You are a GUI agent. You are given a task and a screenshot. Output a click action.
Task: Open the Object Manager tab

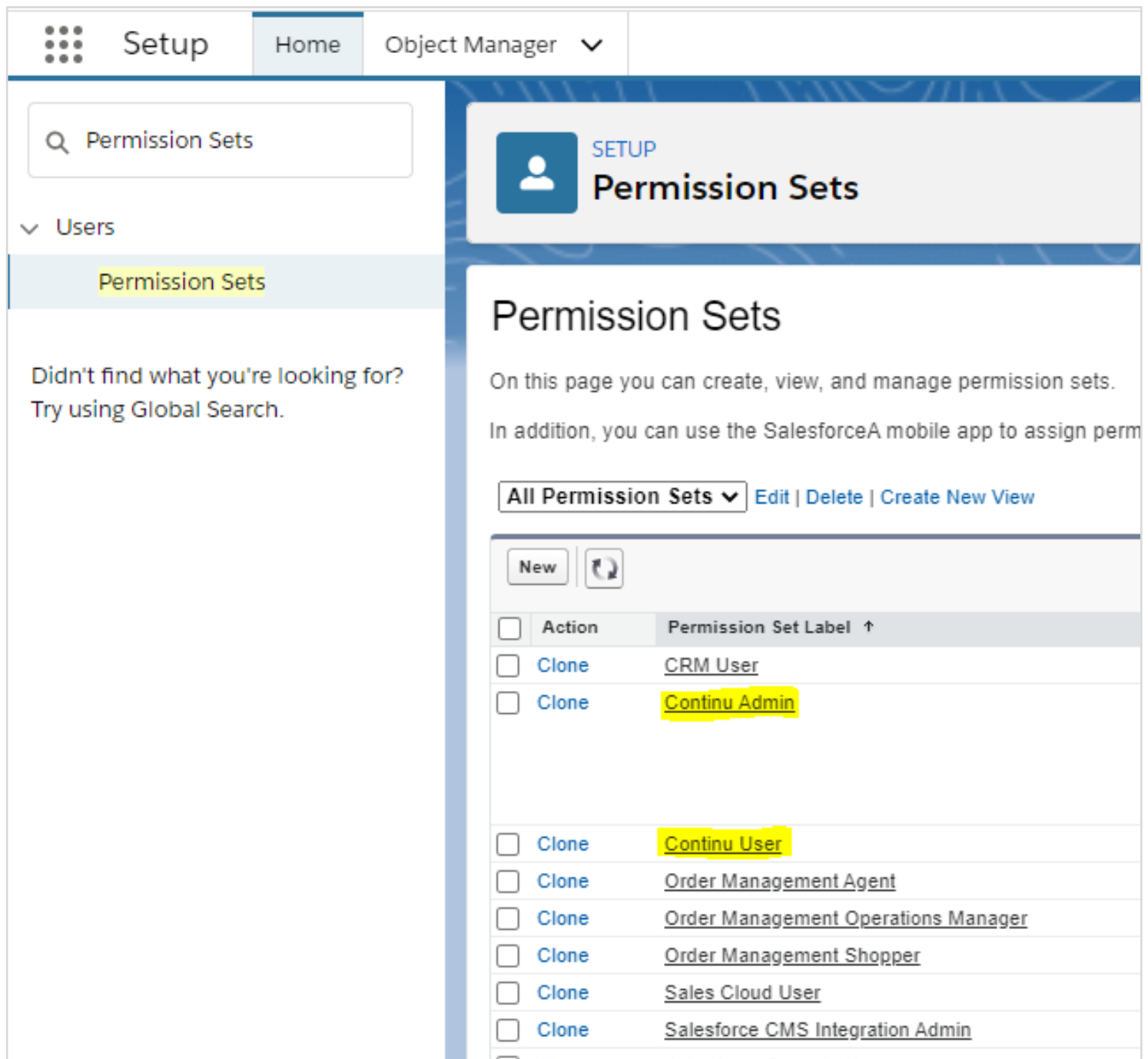click(x=470, y=45)
